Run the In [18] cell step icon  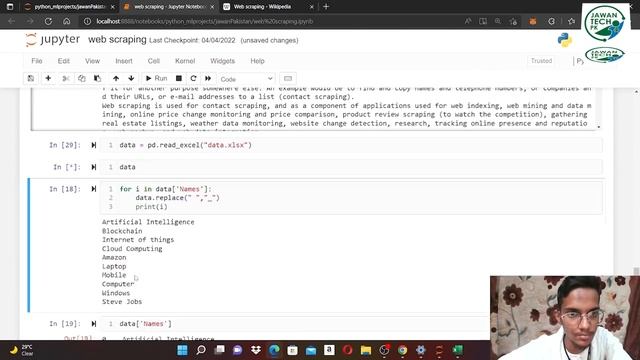[x=93, y=189]
